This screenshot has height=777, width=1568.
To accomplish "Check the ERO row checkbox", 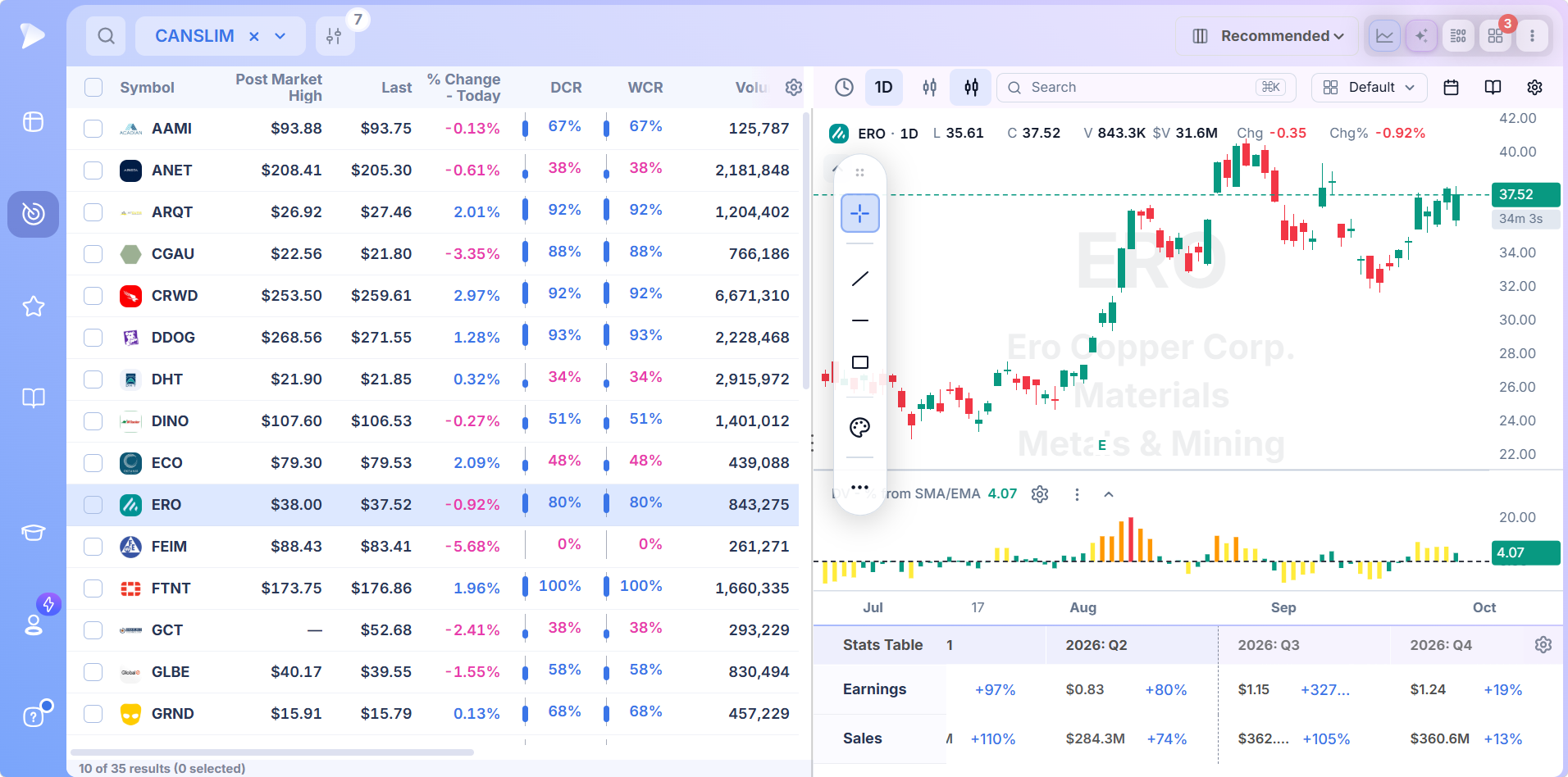I will coord(93,505).
